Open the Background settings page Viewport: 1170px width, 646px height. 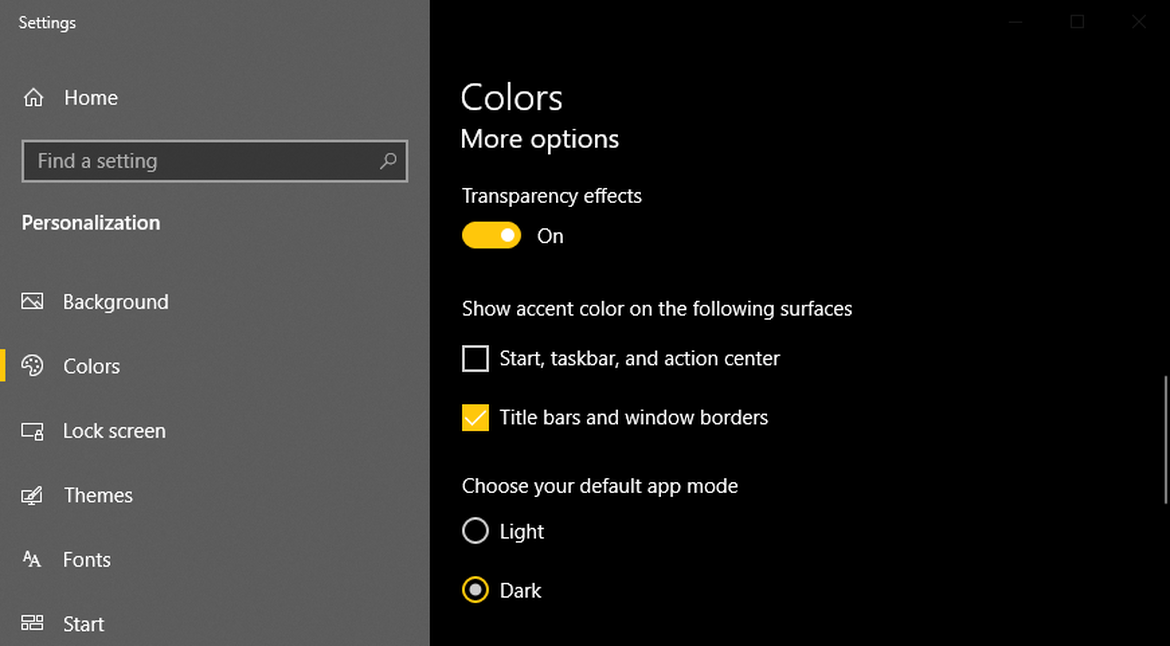[115, 302]
